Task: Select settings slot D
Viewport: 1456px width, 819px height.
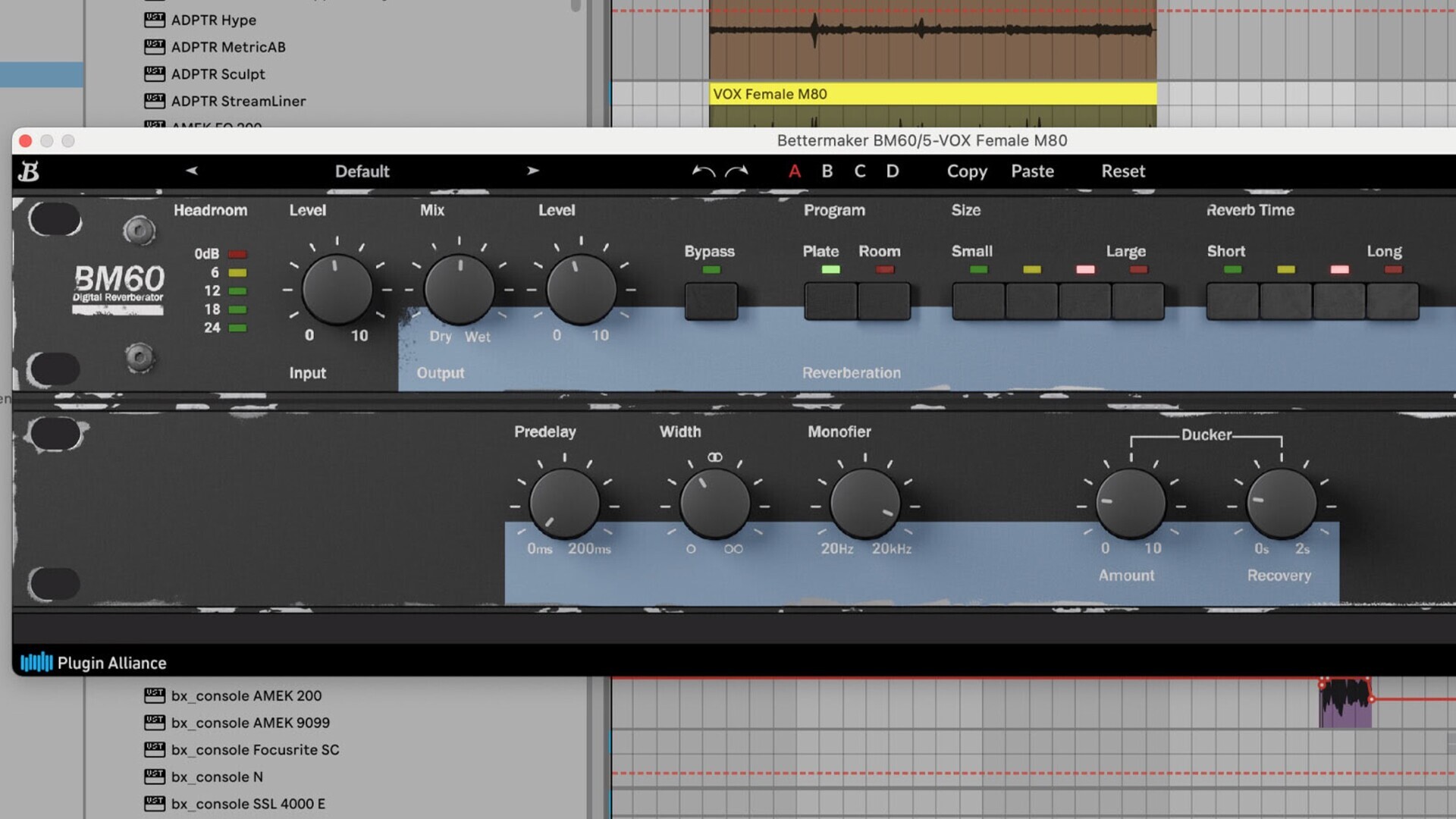Action: point(893,171)
